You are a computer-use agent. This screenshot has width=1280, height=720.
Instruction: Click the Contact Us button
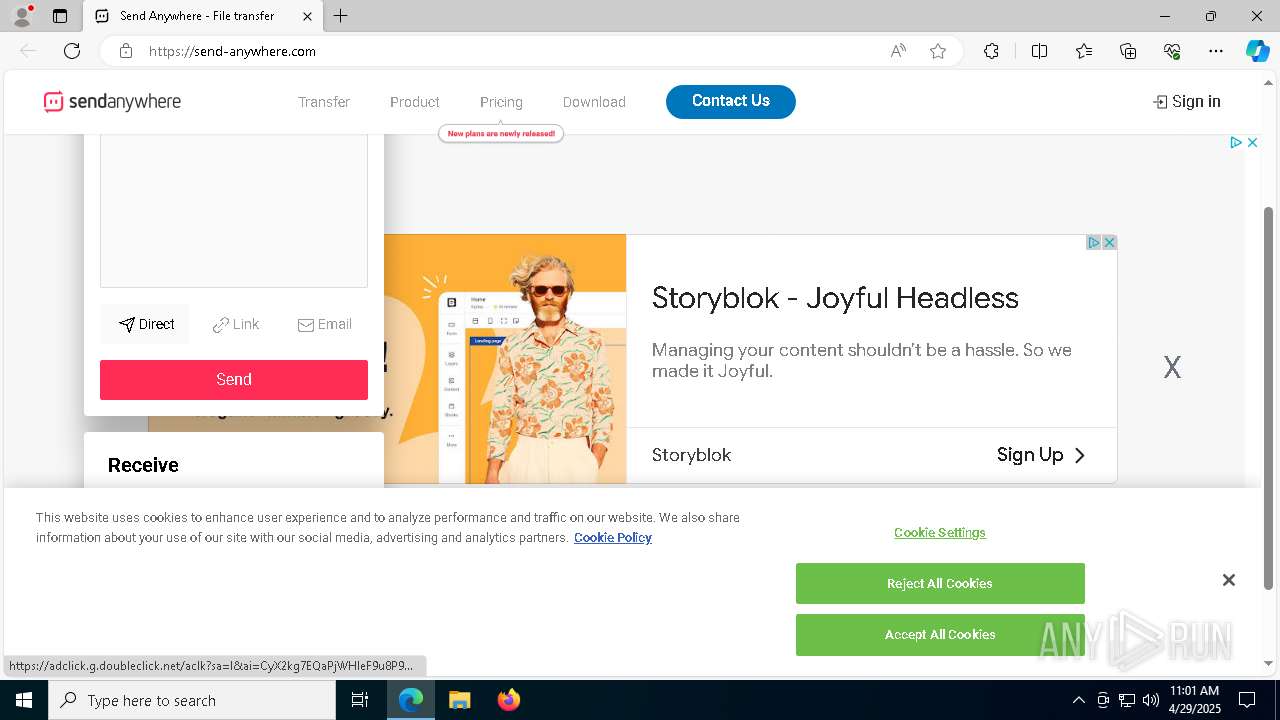click(x=731, y=101)
